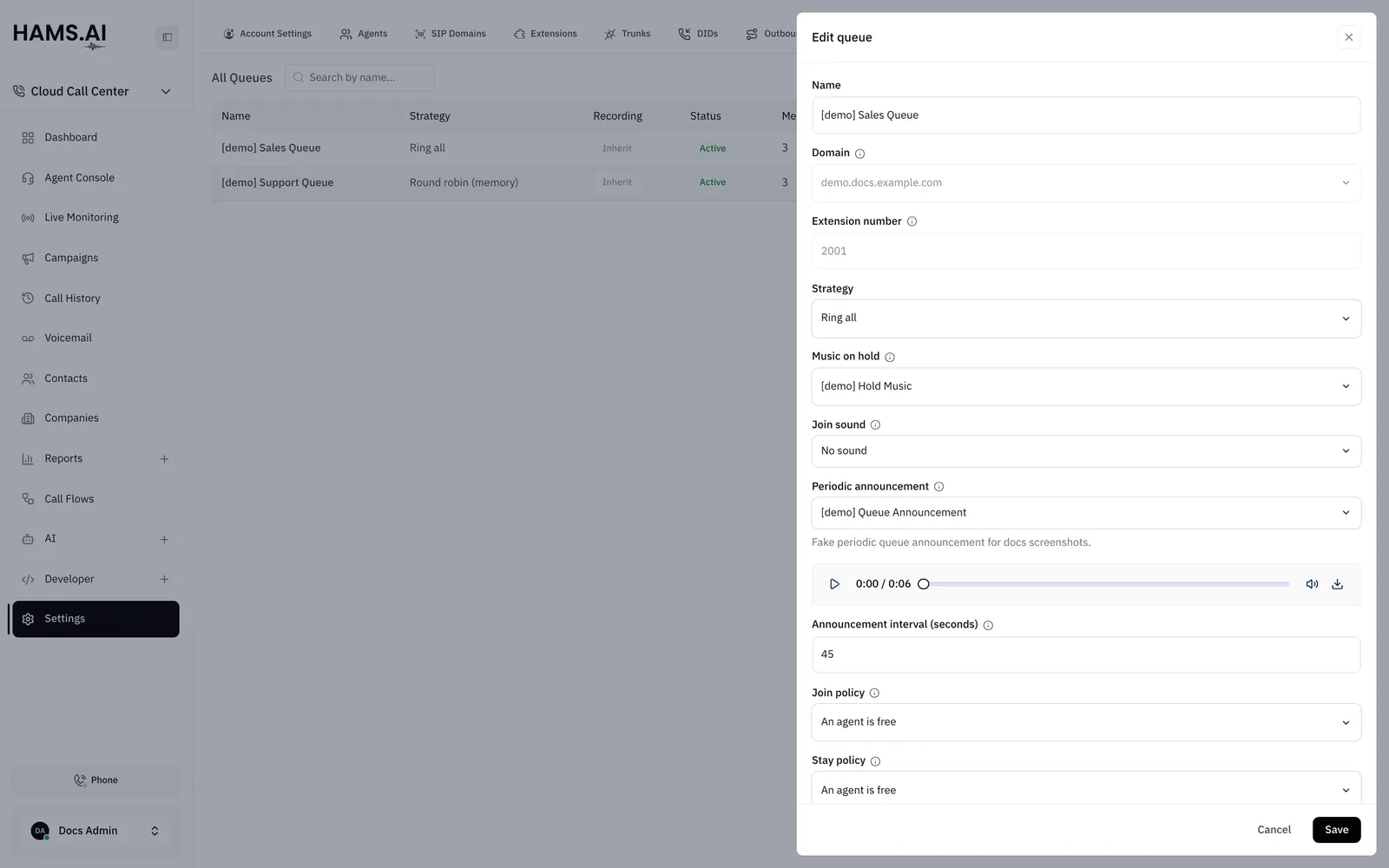Screen dimensions: 1389x868
Task: Switch to the Extensions tab
Action: coord(545,34)
